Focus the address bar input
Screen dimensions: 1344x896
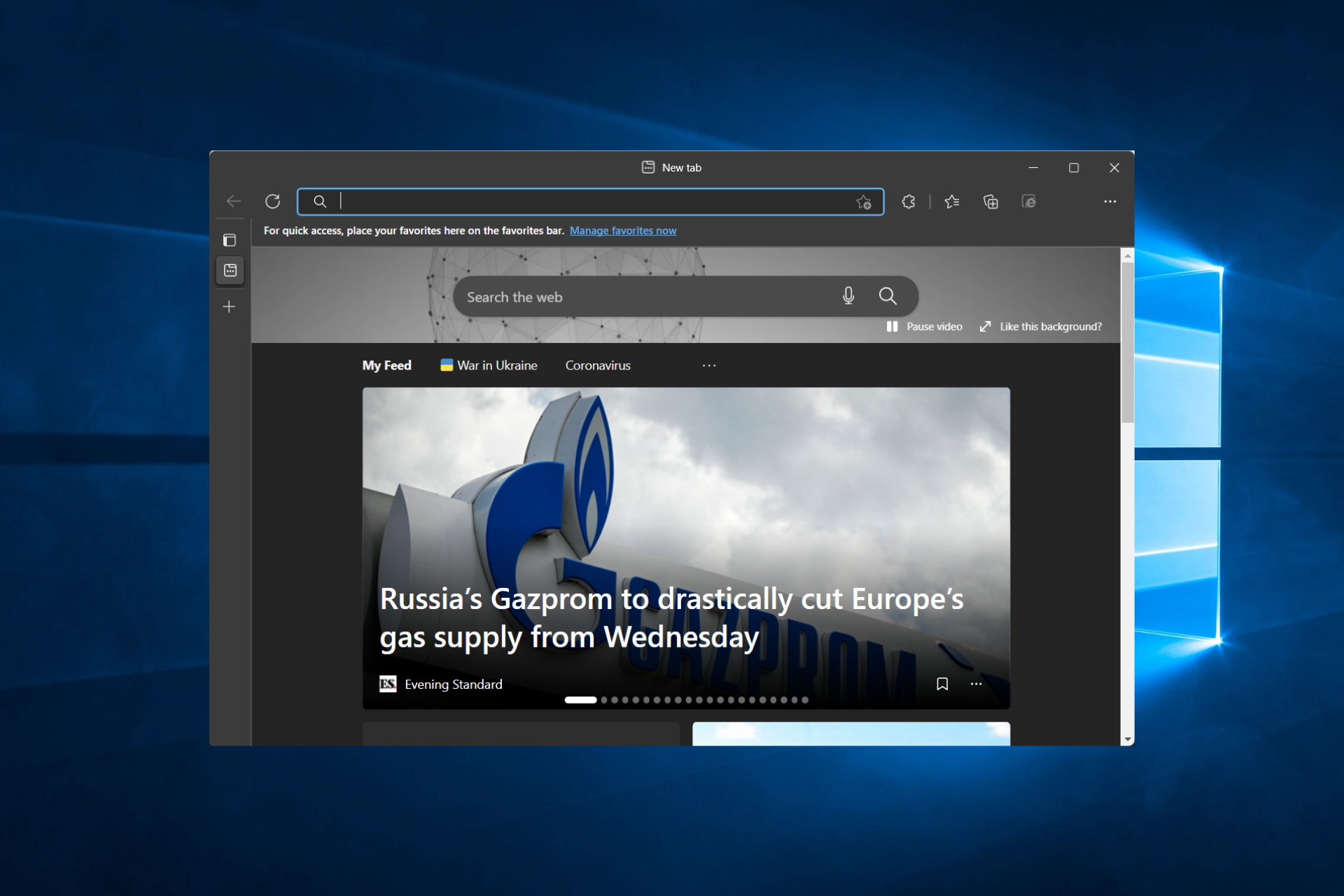pyautogui.click(x=590, y=202)
